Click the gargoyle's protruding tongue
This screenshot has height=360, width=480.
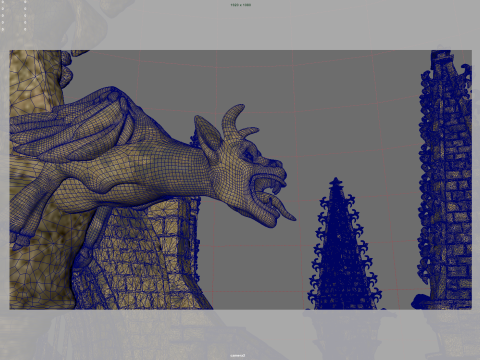pos(283,211)
